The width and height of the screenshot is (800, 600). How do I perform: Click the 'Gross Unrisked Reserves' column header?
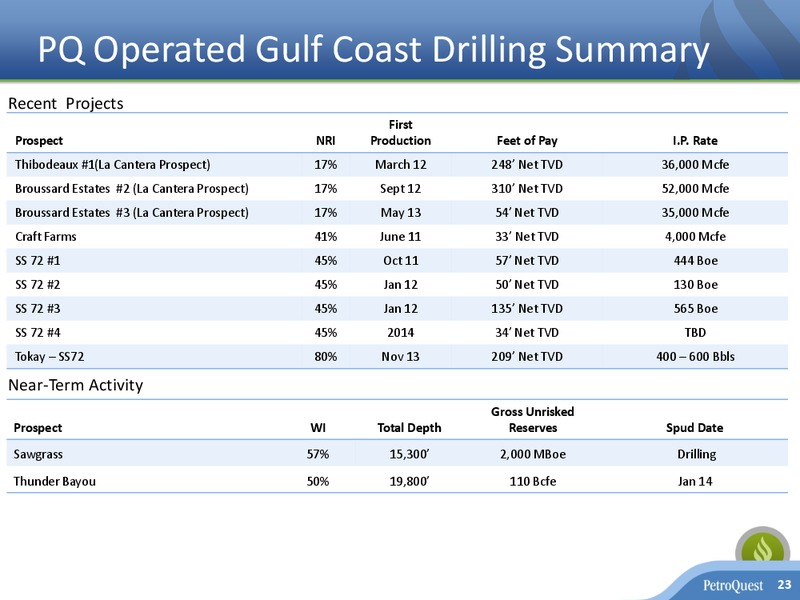tap(533, 420)
